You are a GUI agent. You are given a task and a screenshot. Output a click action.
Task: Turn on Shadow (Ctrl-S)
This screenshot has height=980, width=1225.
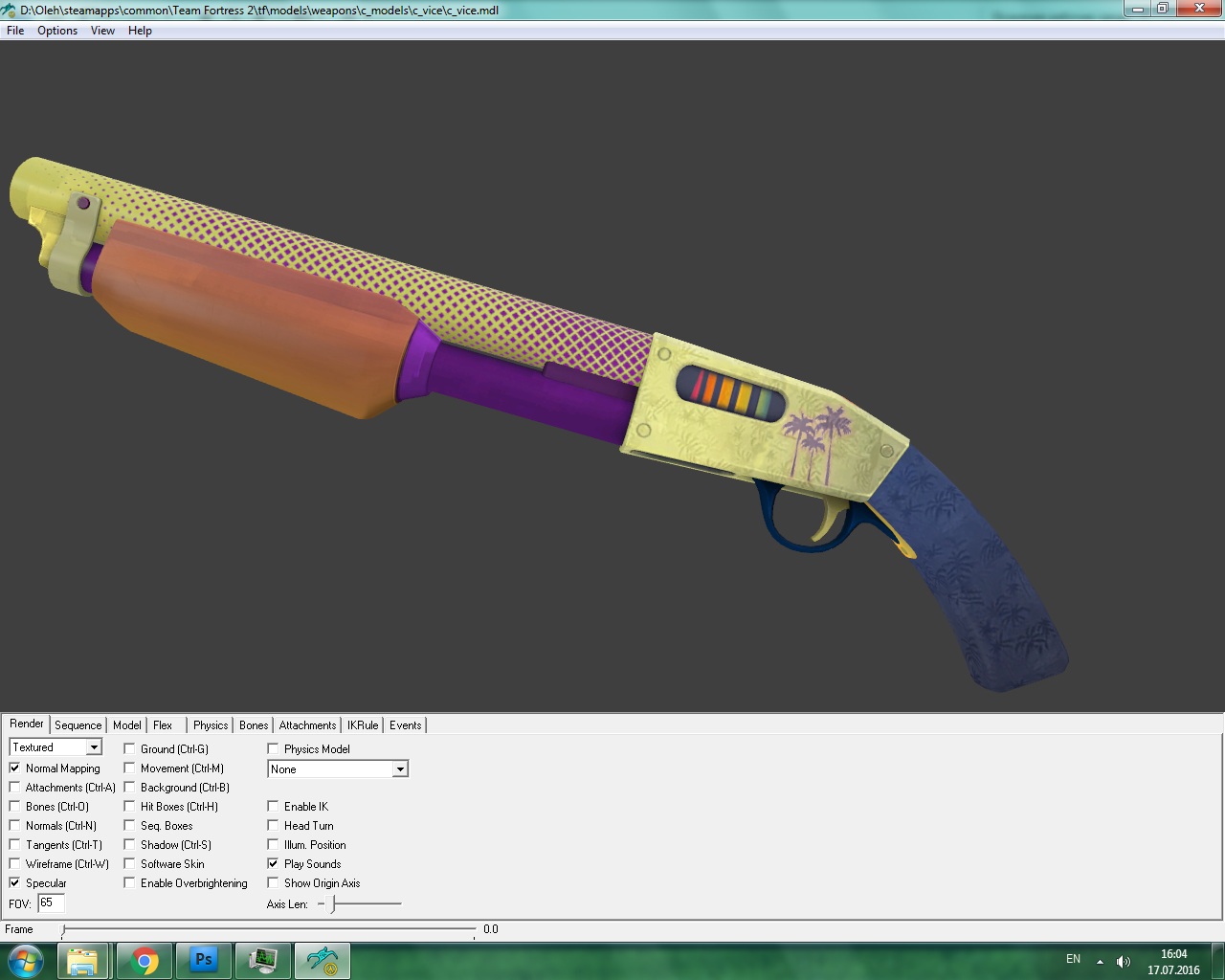[129, 845]
